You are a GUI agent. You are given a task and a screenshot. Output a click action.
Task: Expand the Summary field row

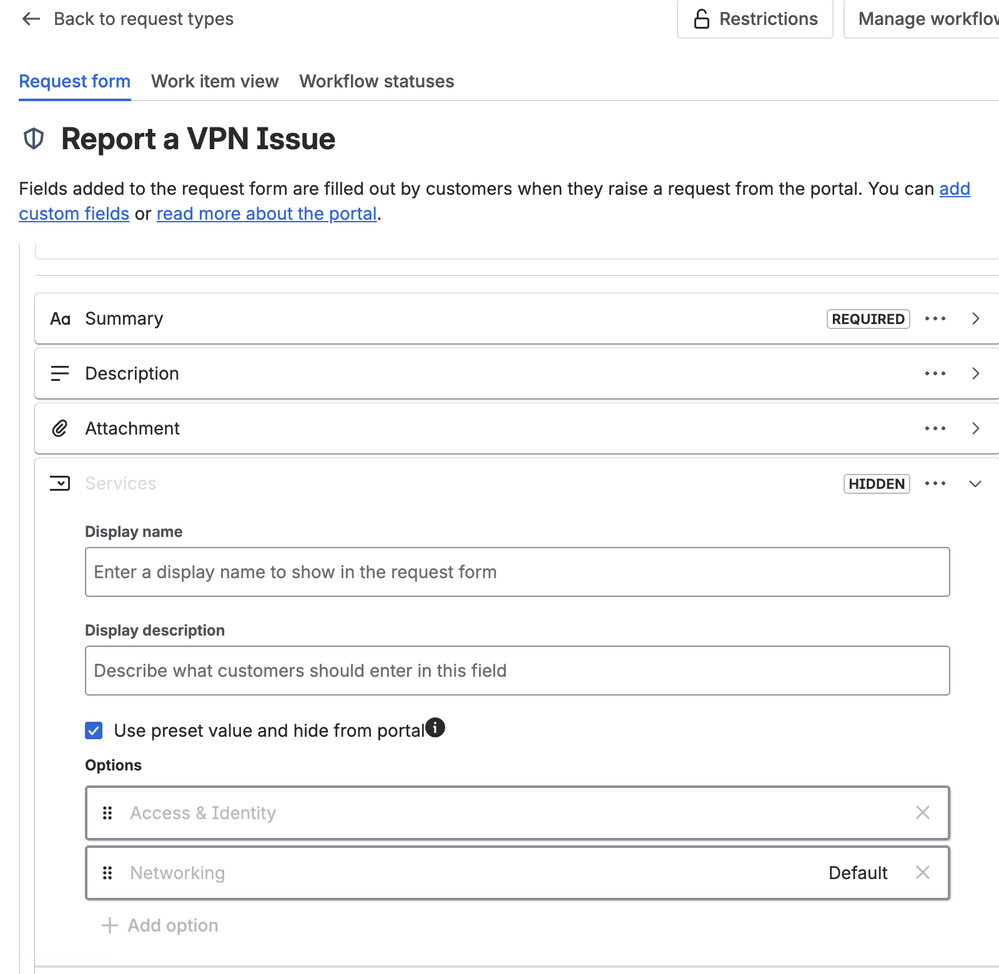coord(975,319)
